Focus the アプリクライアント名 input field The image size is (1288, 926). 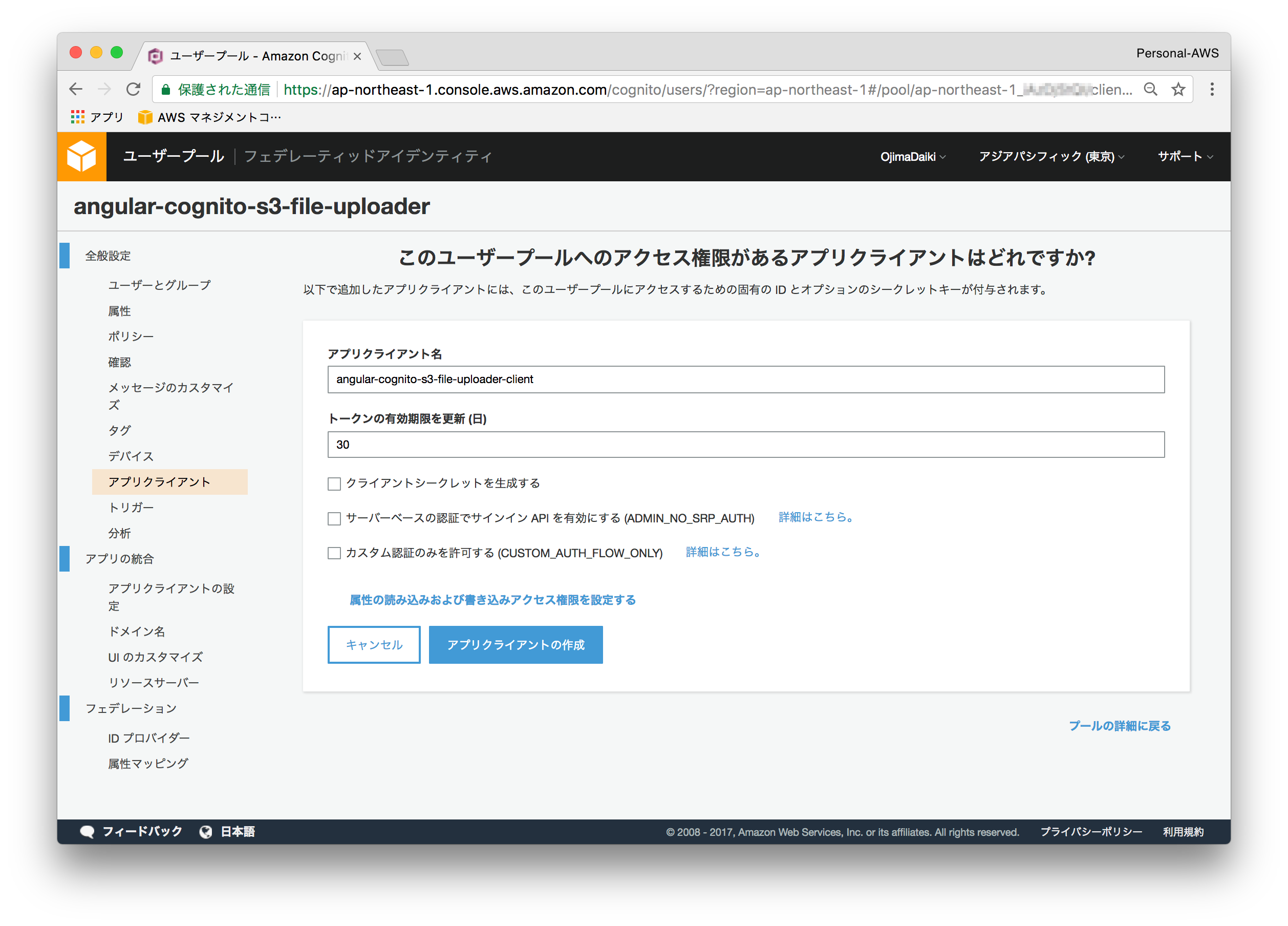tap(746, 380)
